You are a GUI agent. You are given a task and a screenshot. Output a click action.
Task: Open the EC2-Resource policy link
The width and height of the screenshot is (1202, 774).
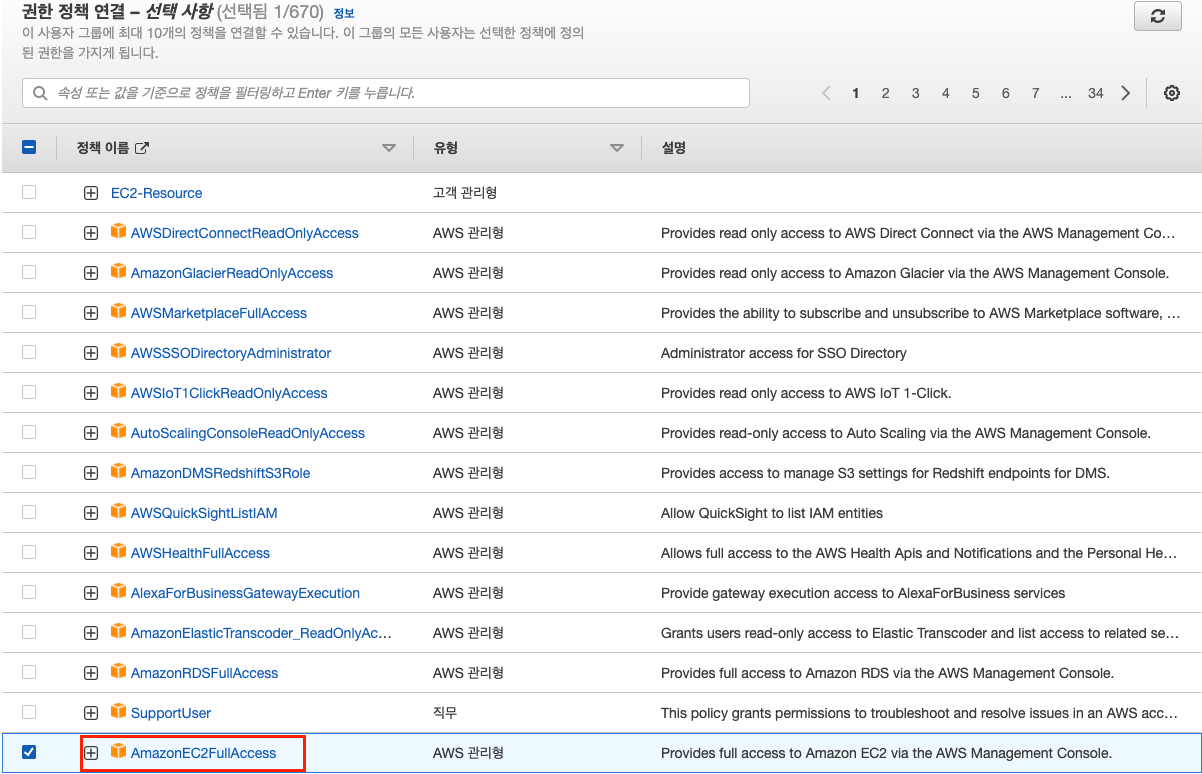click(x=156, y=193)
